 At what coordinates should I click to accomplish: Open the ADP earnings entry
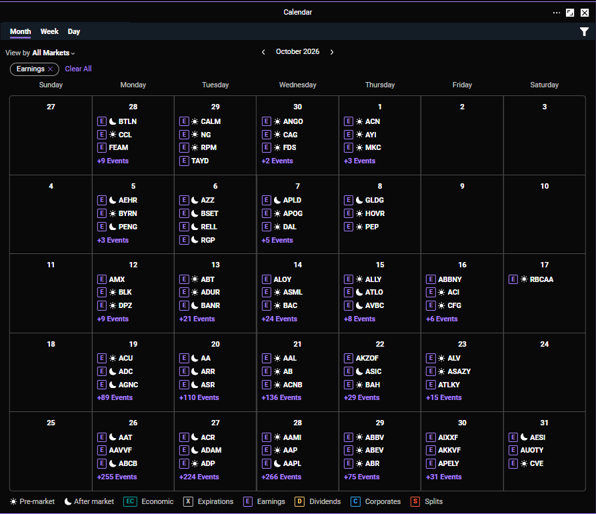197,463
